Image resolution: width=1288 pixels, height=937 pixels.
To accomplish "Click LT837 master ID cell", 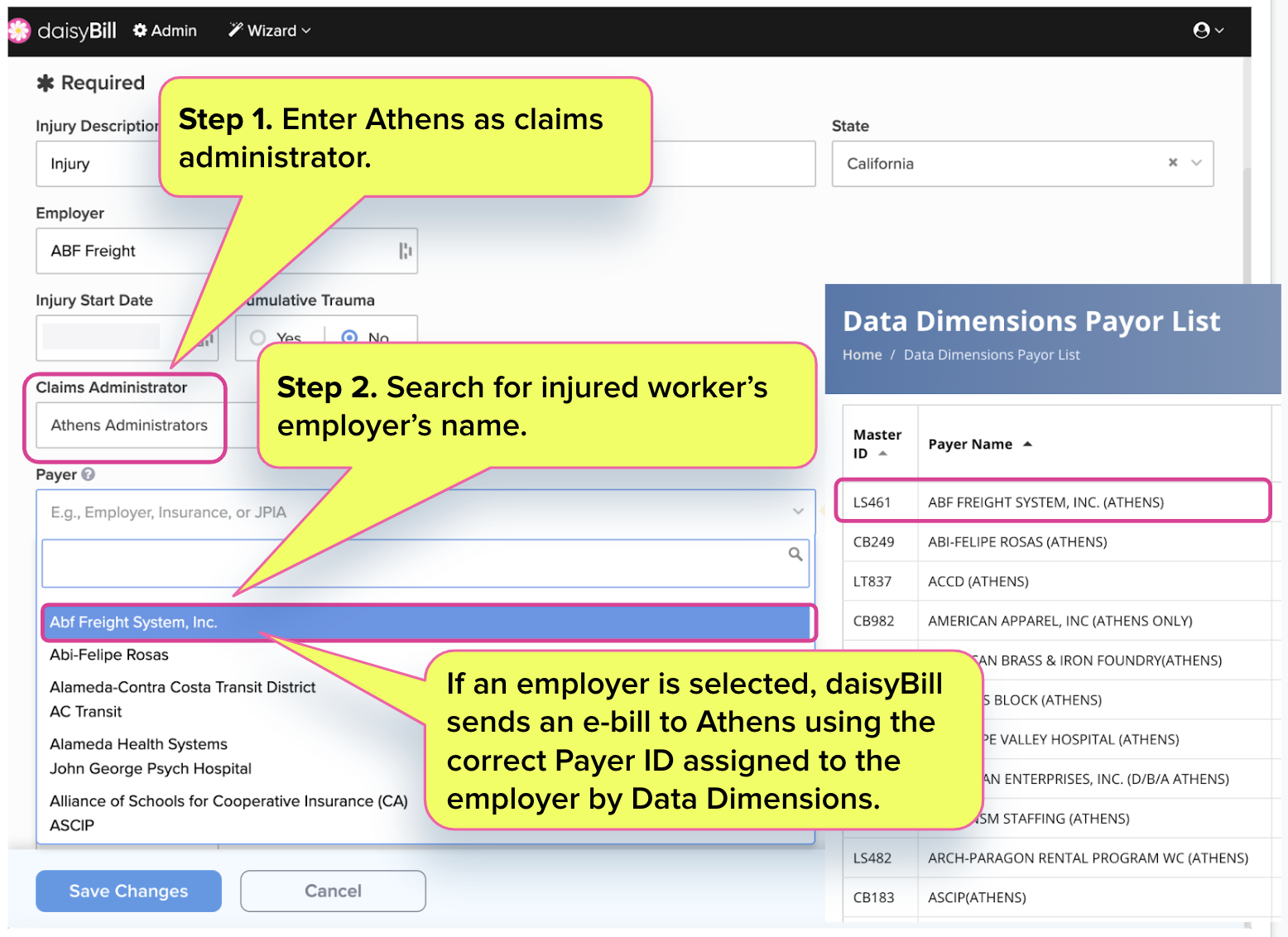I will 872,582.
